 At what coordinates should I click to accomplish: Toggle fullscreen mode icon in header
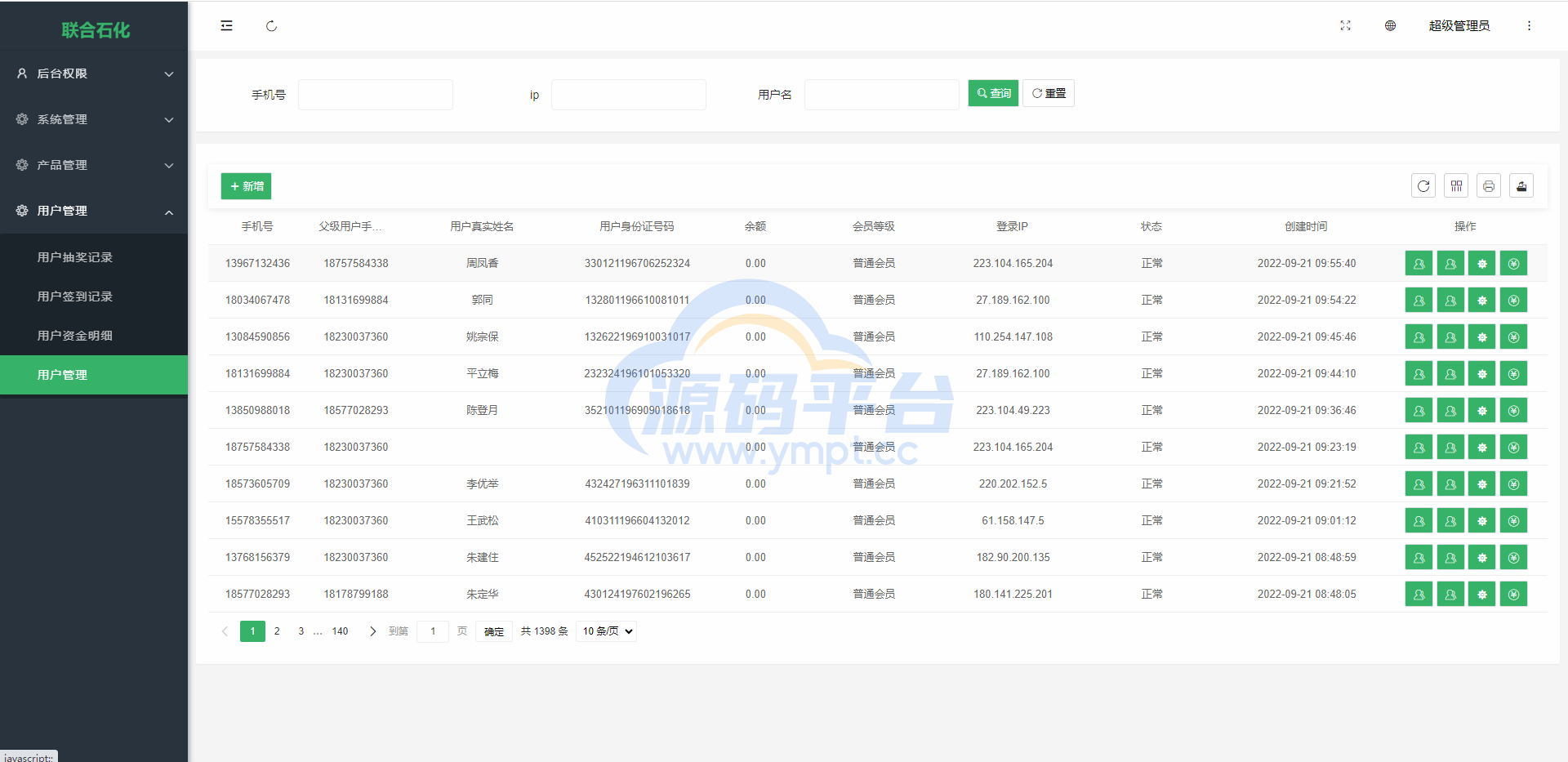(x=1345, y=26)
